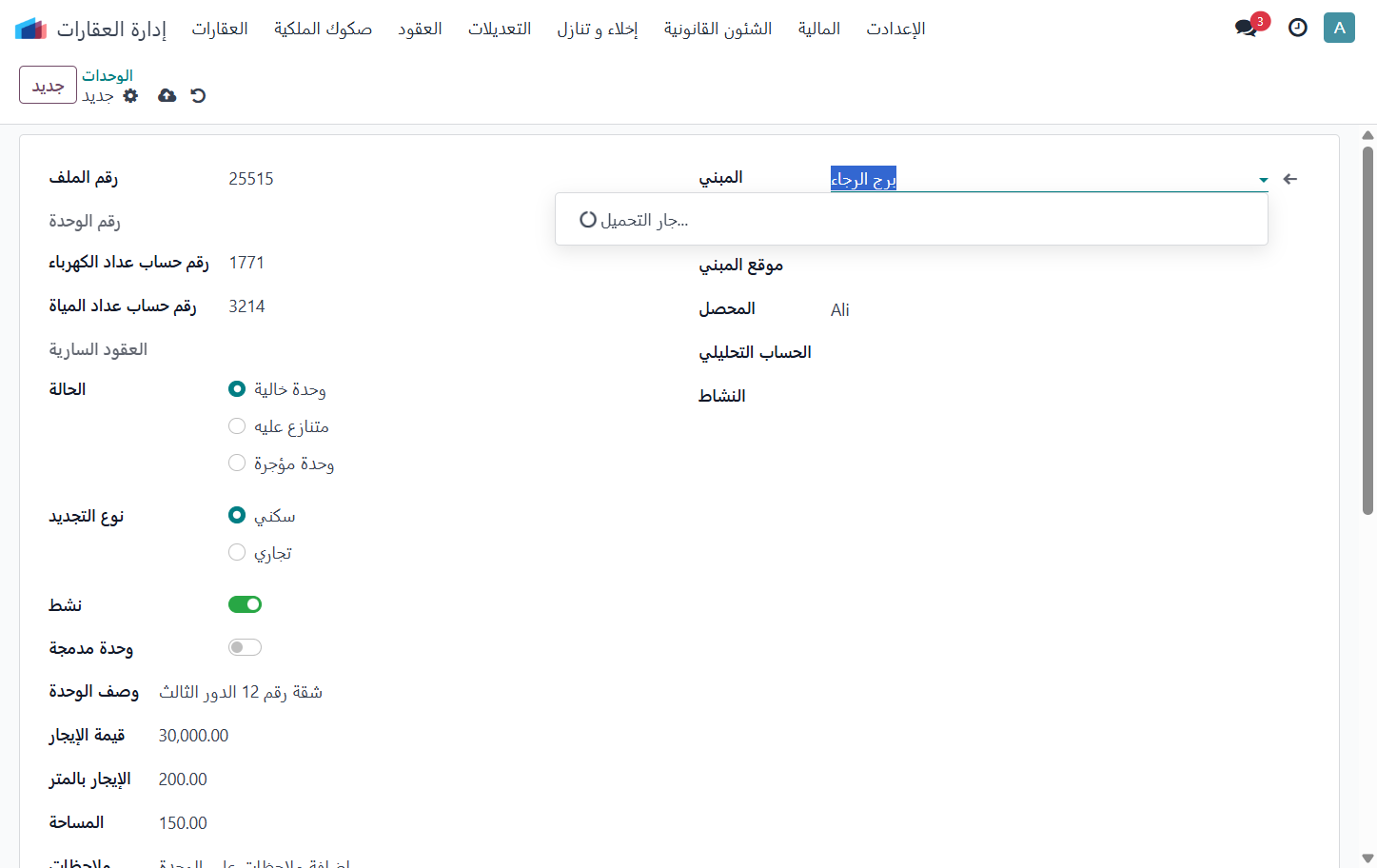Choose تجاري renewal type
The width and height of the screenshot is (1377, 868).
(x=237, y=552)
